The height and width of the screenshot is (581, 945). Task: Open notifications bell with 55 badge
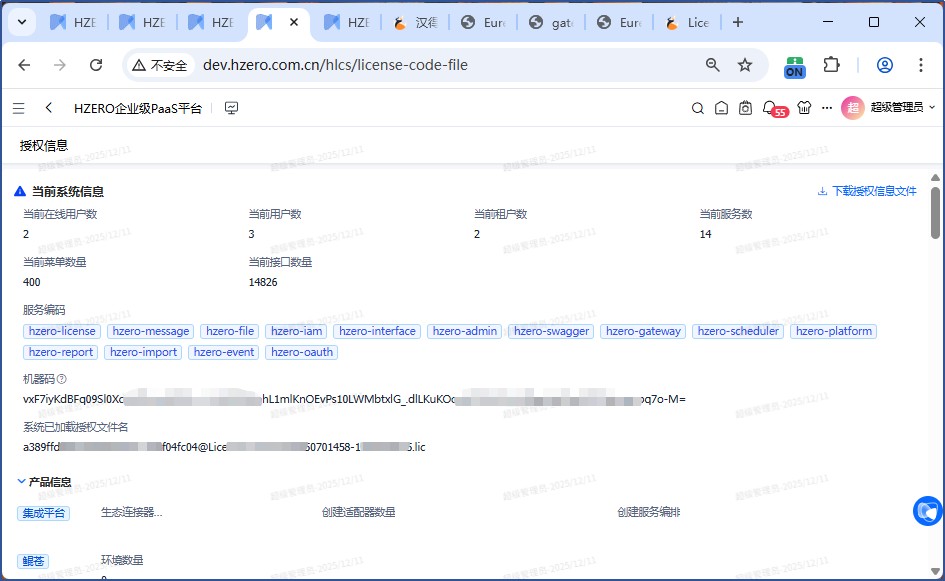[769, 108]
